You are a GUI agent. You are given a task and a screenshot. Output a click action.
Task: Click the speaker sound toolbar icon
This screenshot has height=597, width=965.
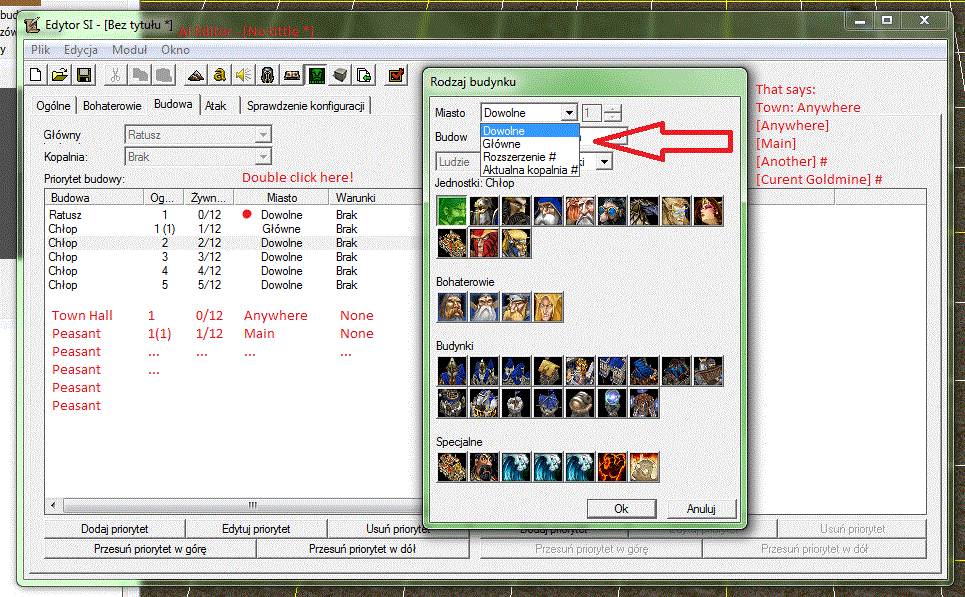coord(244,75)
